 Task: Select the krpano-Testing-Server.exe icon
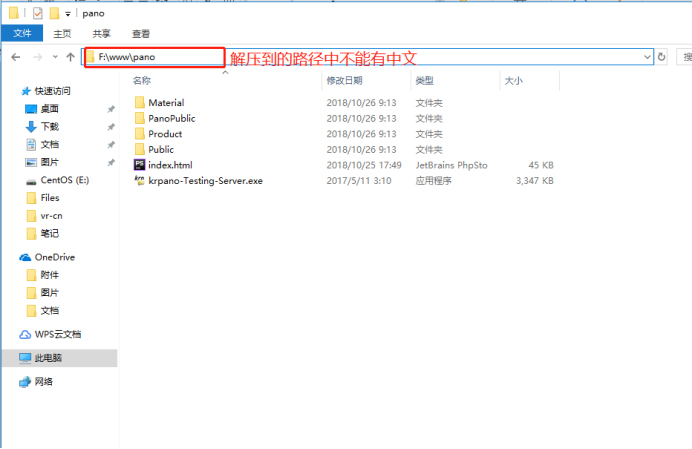point(139,181)
